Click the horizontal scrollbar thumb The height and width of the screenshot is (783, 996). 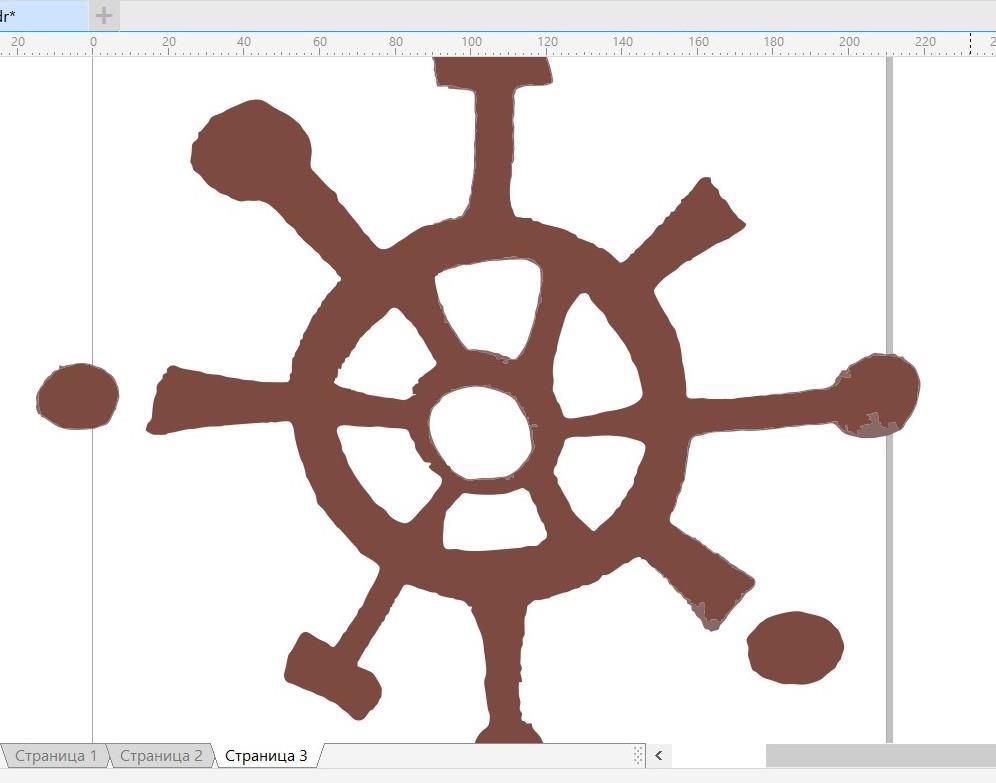[880, 756]
